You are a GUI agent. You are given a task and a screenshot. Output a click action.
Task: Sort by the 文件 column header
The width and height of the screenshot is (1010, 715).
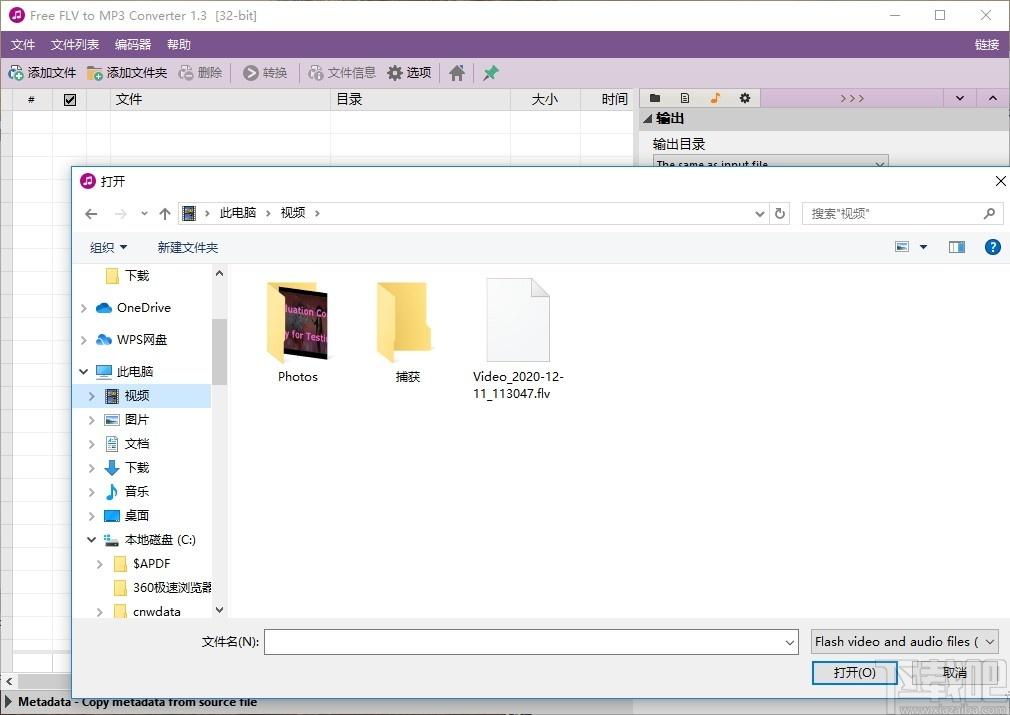(220, 100)
